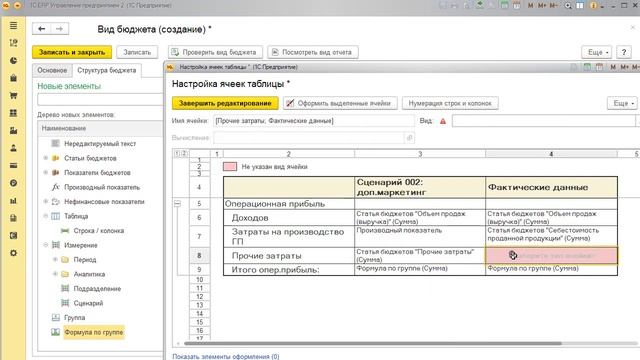The width and height of the screenshot is (640, 360).
Task: Select the Нередактируемый текст element
Action: pyautogui.click(x=100, y=144)
